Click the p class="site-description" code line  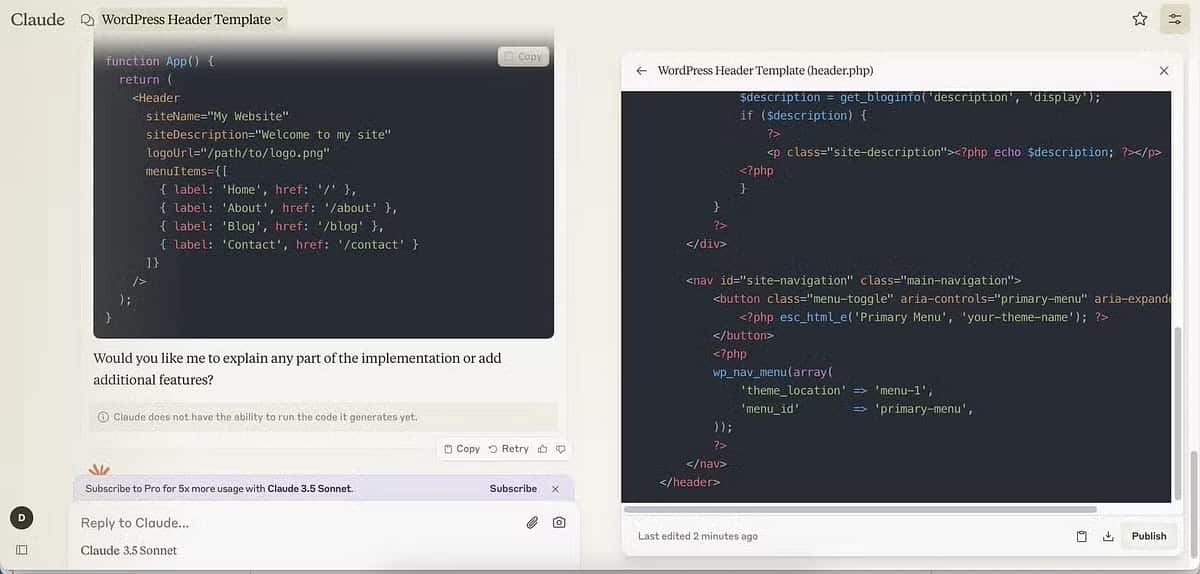[x=964, y=152]
